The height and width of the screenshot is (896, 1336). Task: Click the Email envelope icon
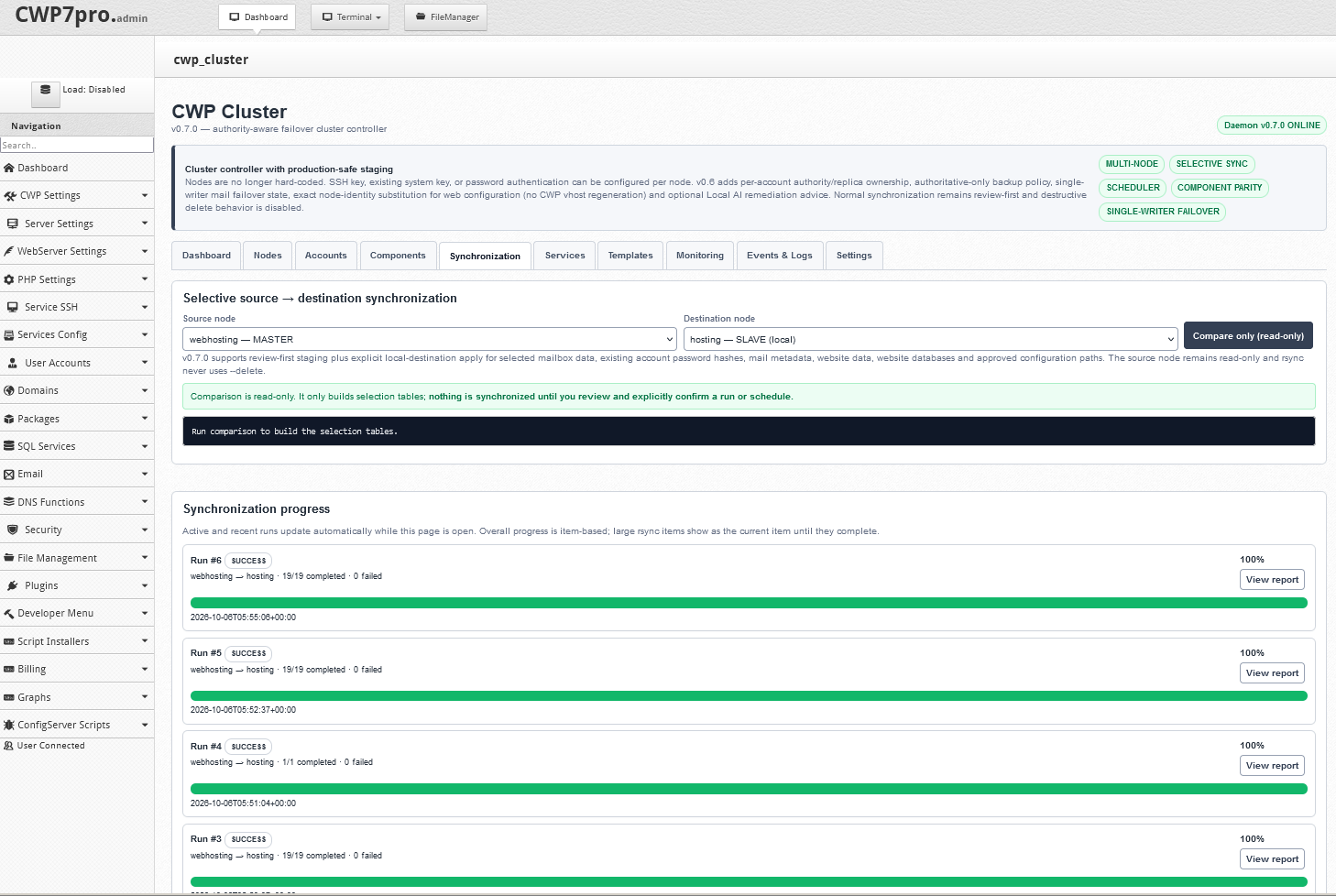point(9,474)
